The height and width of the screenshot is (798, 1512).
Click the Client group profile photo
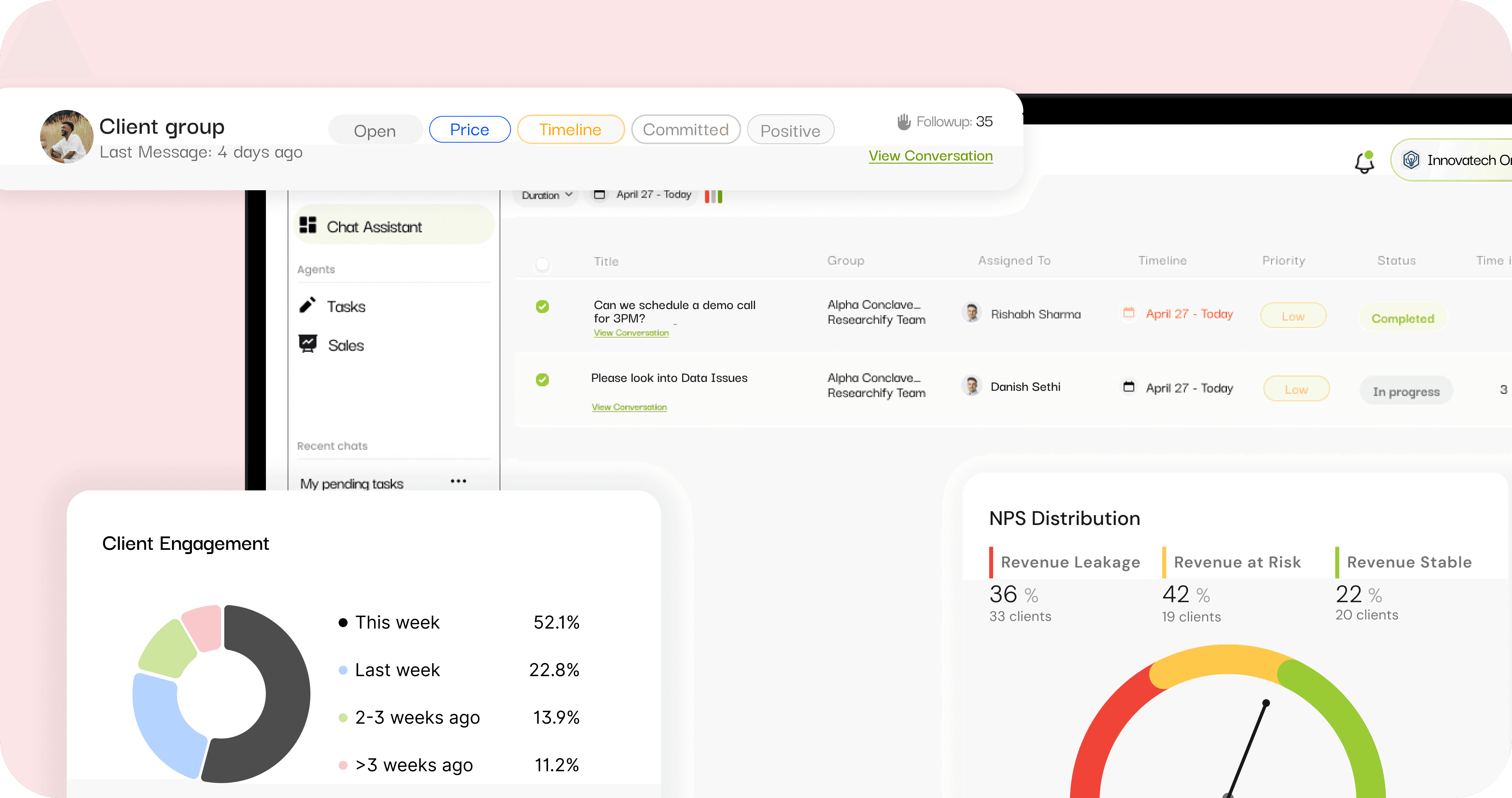(66, 137)
